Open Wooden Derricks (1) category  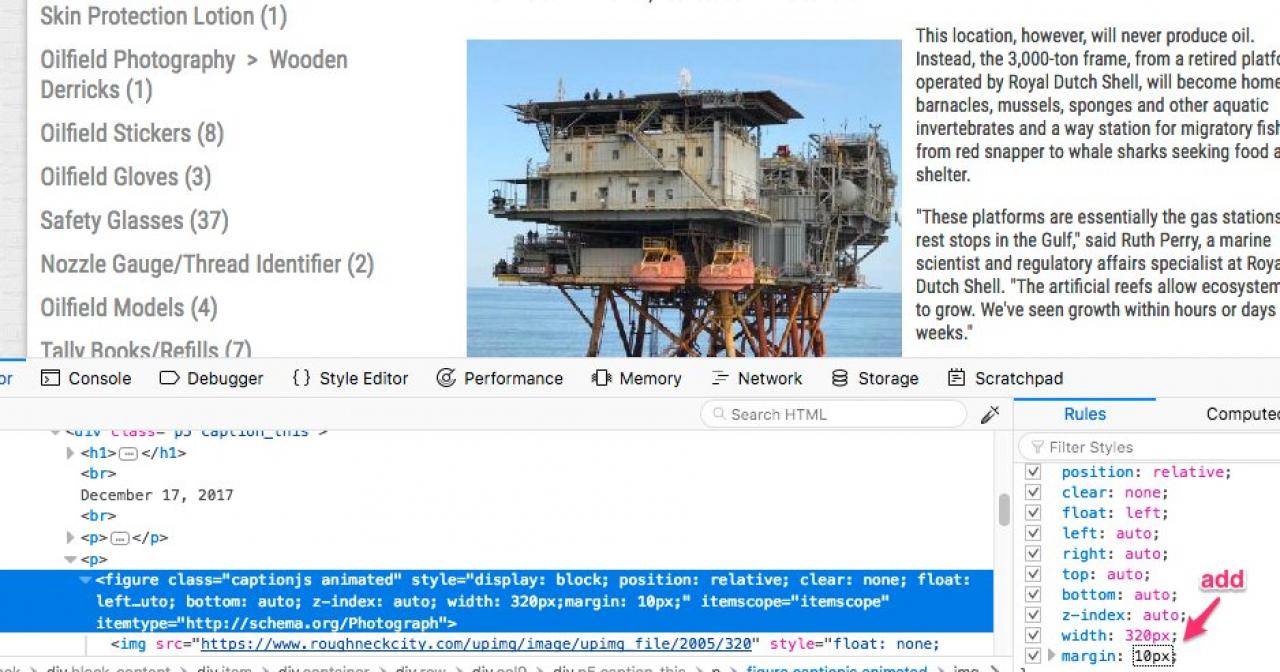(x=194, y=75)
